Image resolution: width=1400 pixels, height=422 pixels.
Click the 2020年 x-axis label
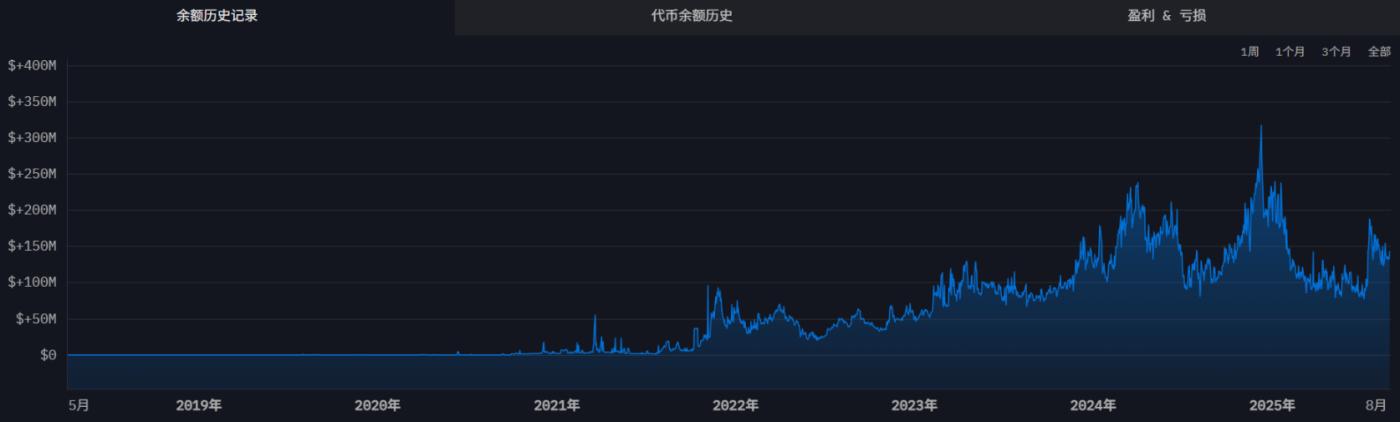(x=378, y=405)
